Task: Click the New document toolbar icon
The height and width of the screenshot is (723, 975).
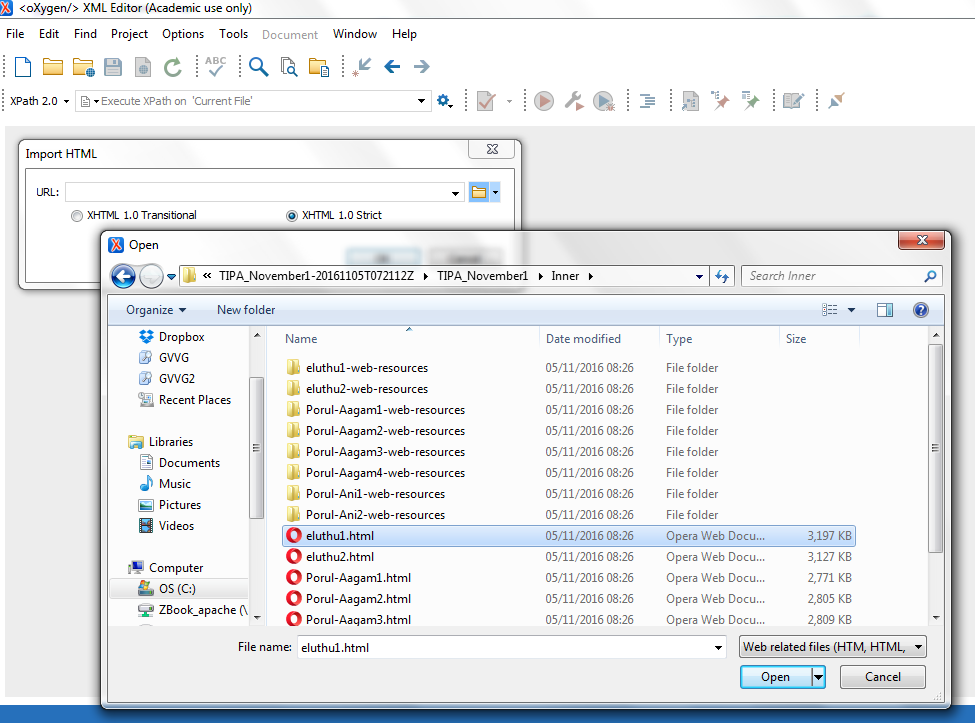Action: 23,67
